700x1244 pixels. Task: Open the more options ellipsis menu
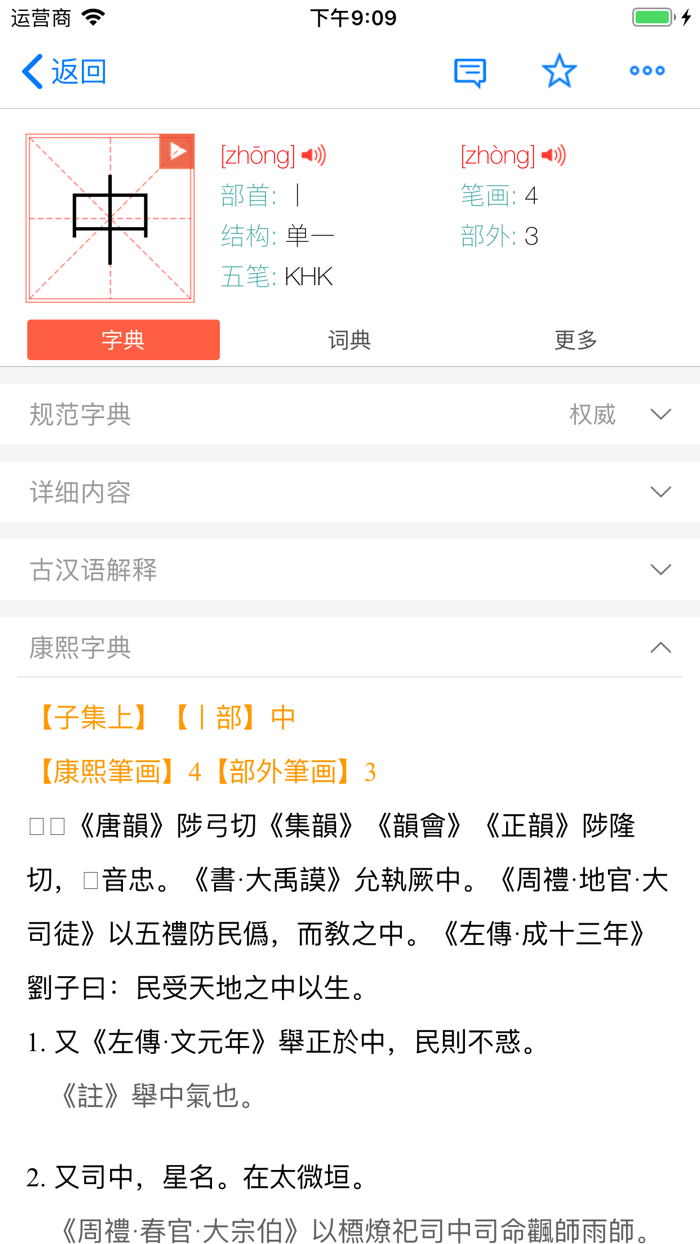click(646, 71)
